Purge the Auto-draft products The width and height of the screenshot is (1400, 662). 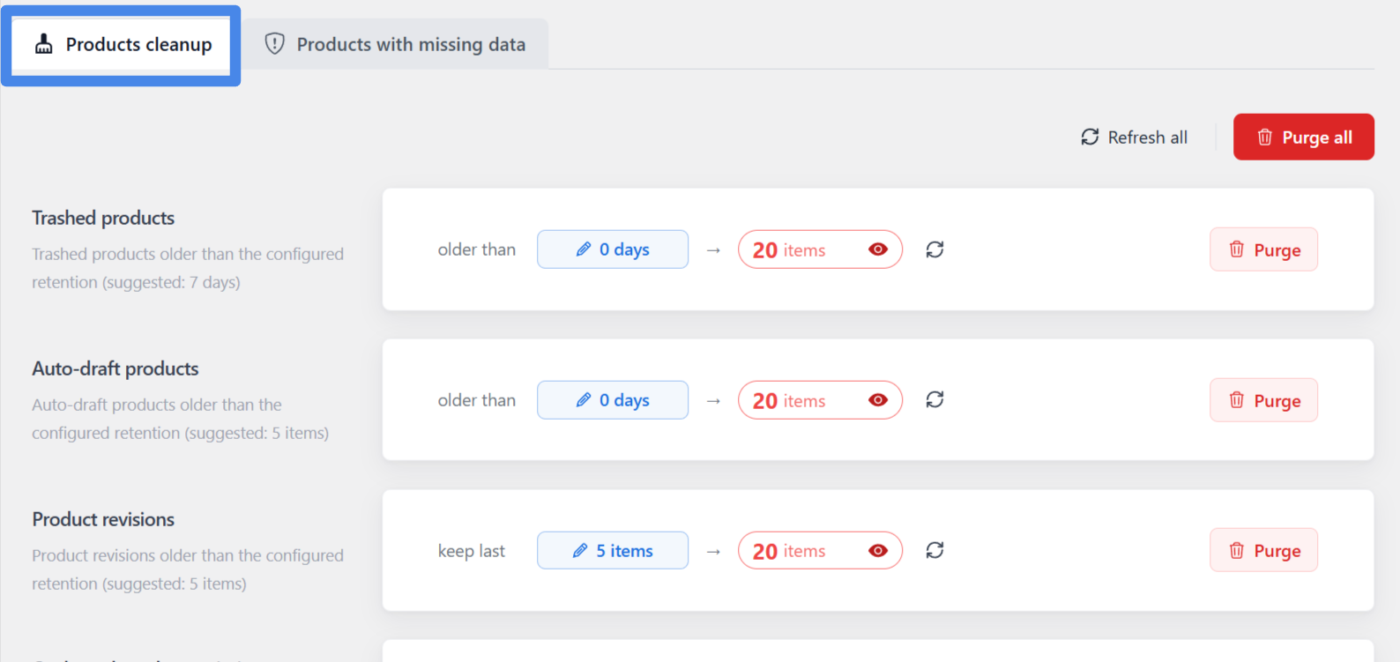click(x=1264, y=400)
